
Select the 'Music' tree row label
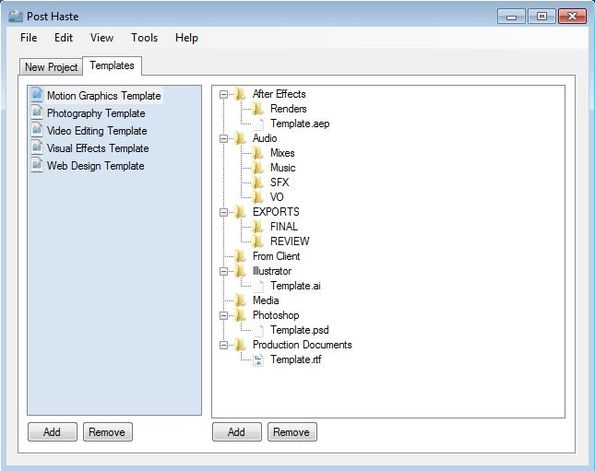(283, 168)
